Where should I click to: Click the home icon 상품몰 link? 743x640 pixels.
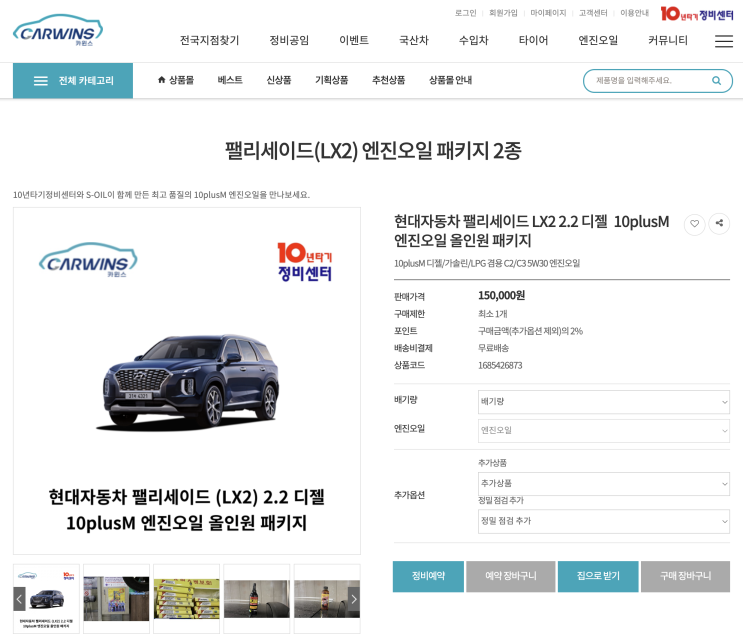pos(176,80)
